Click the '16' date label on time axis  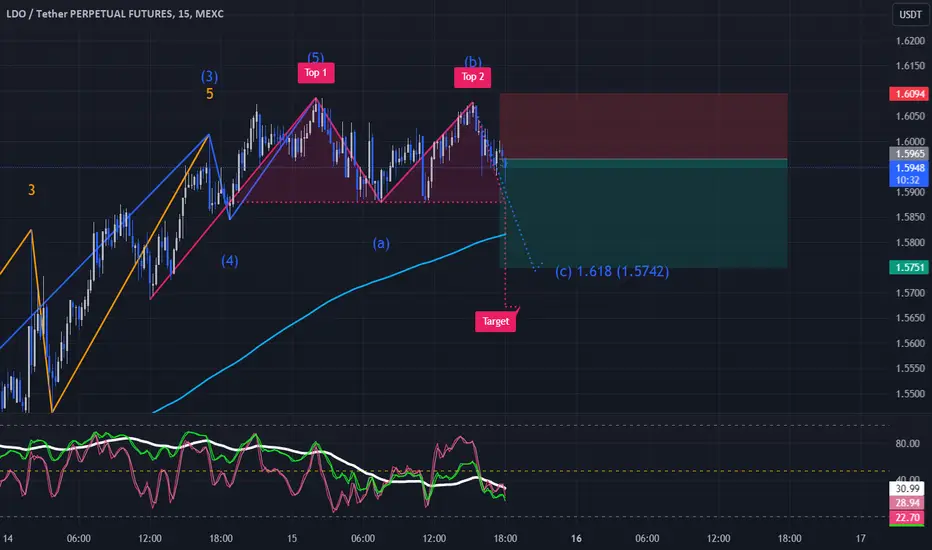[576, 538]
